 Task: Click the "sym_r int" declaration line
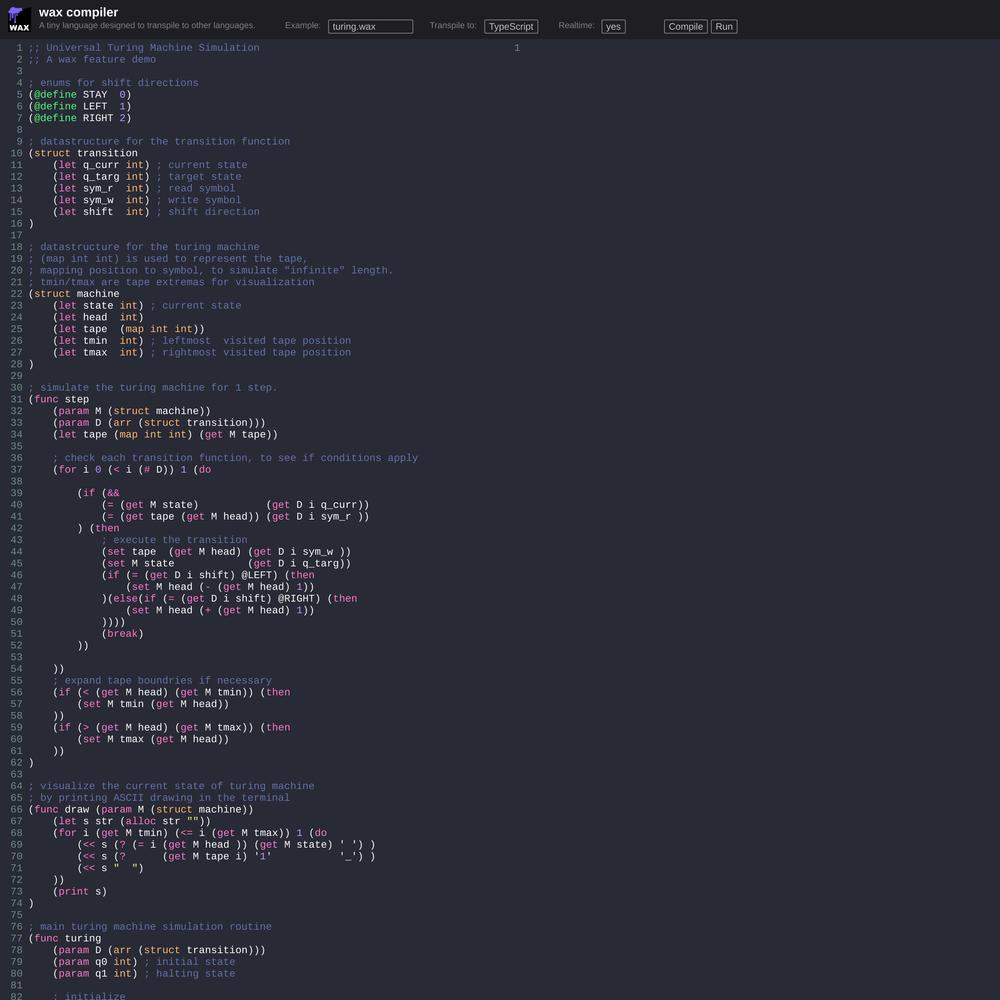143,188
